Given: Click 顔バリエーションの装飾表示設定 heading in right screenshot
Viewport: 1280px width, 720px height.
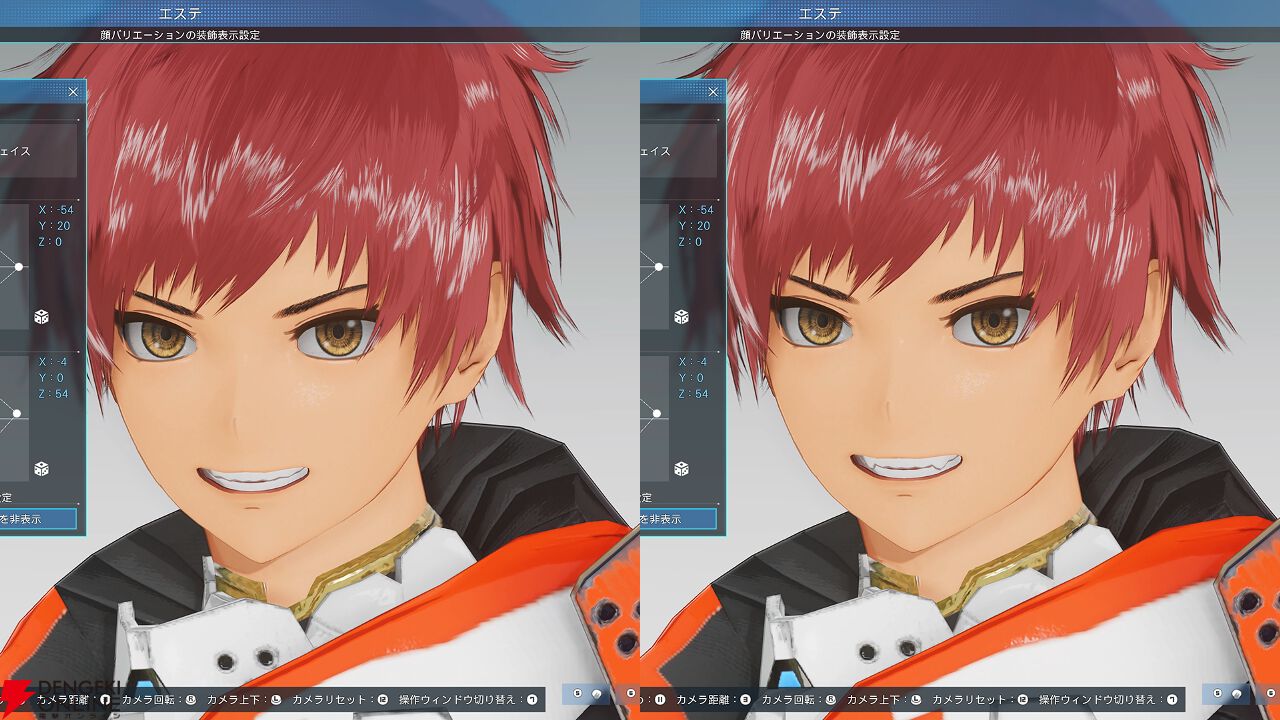Looking at the screenshot, I should coord(819,35).
